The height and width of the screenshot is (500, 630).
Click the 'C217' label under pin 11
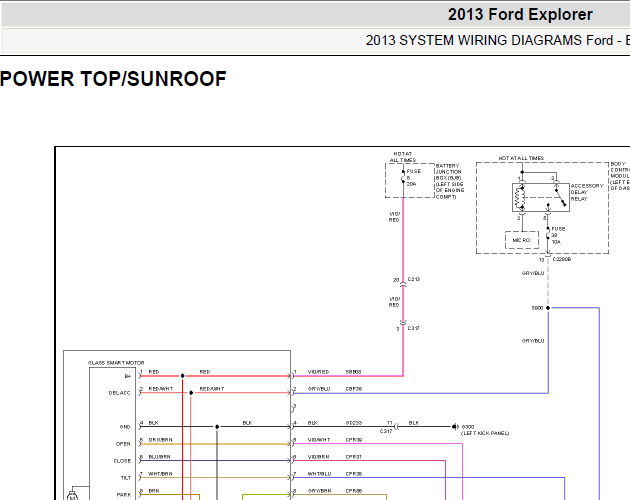coord(386,431)
